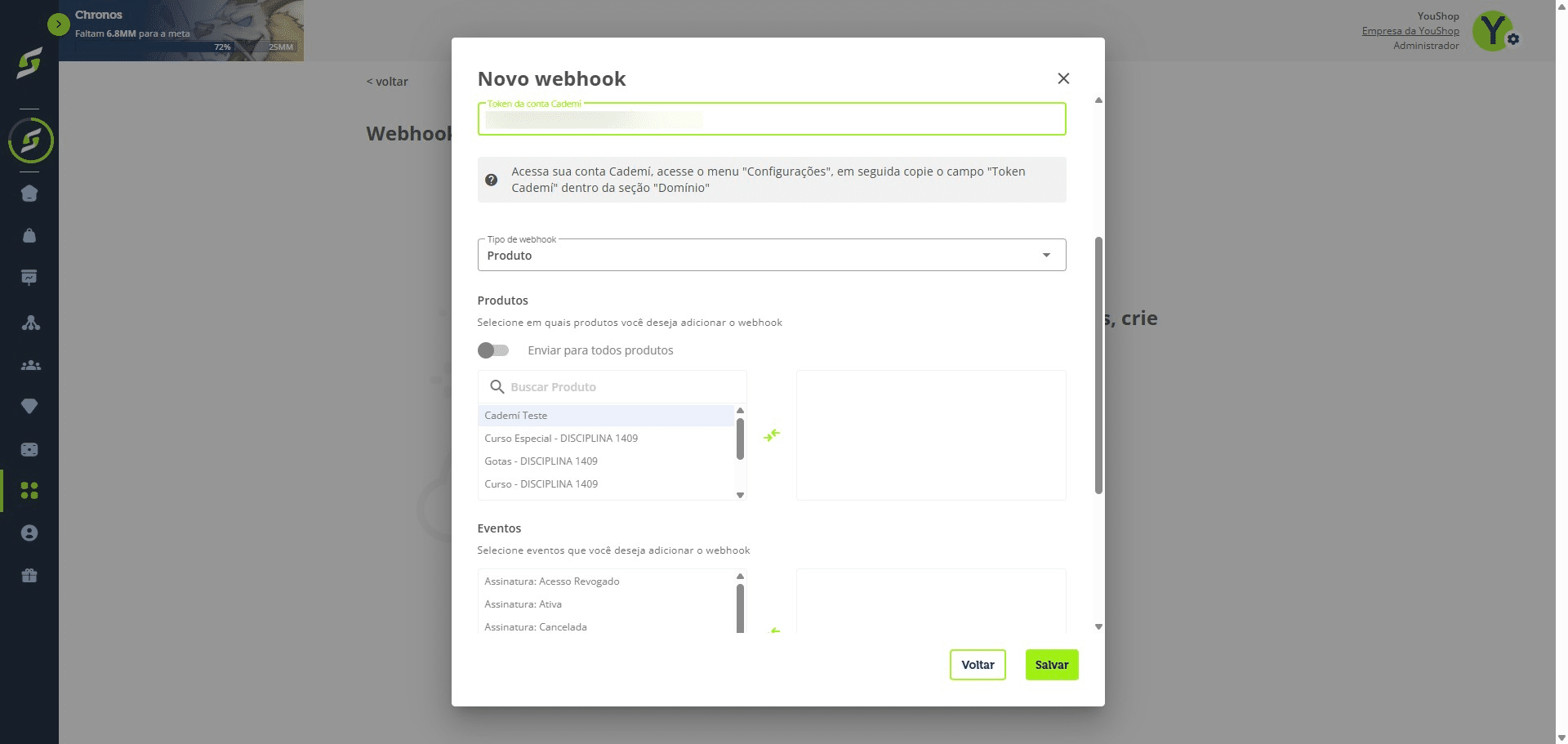This screenshot has height=744, width=1568.
Task: Click the green transfer arrows between product lists
Action: pyautogui.click(x=772, y=435)
